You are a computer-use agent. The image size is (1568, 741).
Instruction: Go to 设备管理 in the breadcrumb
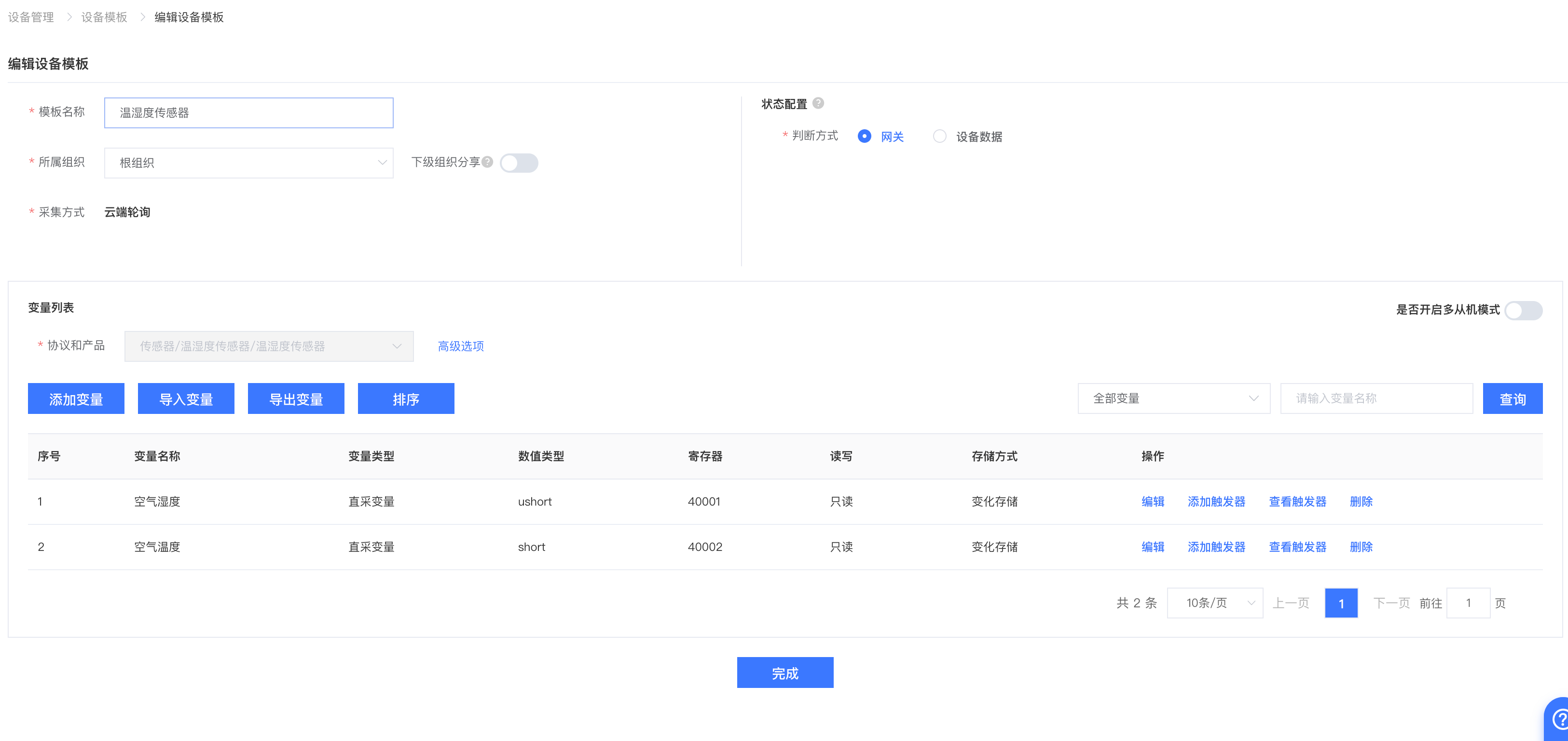click(x=31, y=17)
